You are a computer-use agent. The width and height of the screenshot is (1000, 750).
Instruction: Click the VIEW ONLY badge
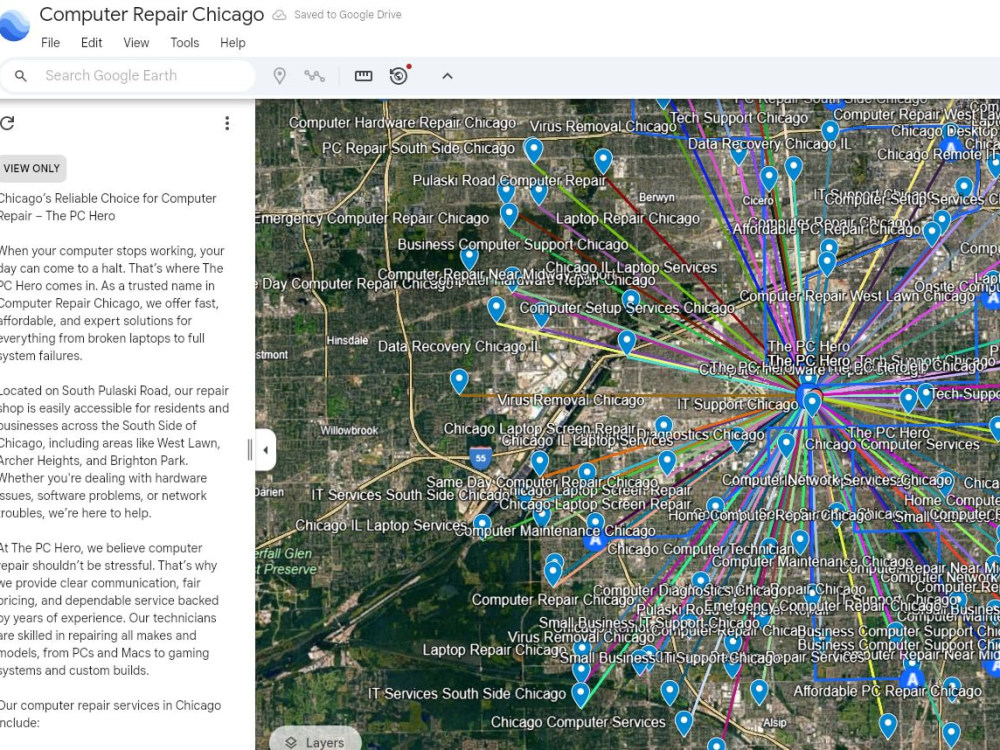point(32,168)
